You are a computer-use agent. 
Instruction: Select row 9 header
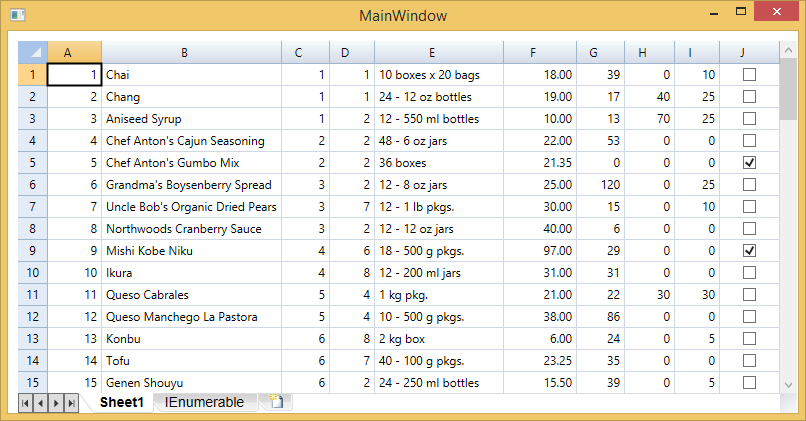[33, 251]
